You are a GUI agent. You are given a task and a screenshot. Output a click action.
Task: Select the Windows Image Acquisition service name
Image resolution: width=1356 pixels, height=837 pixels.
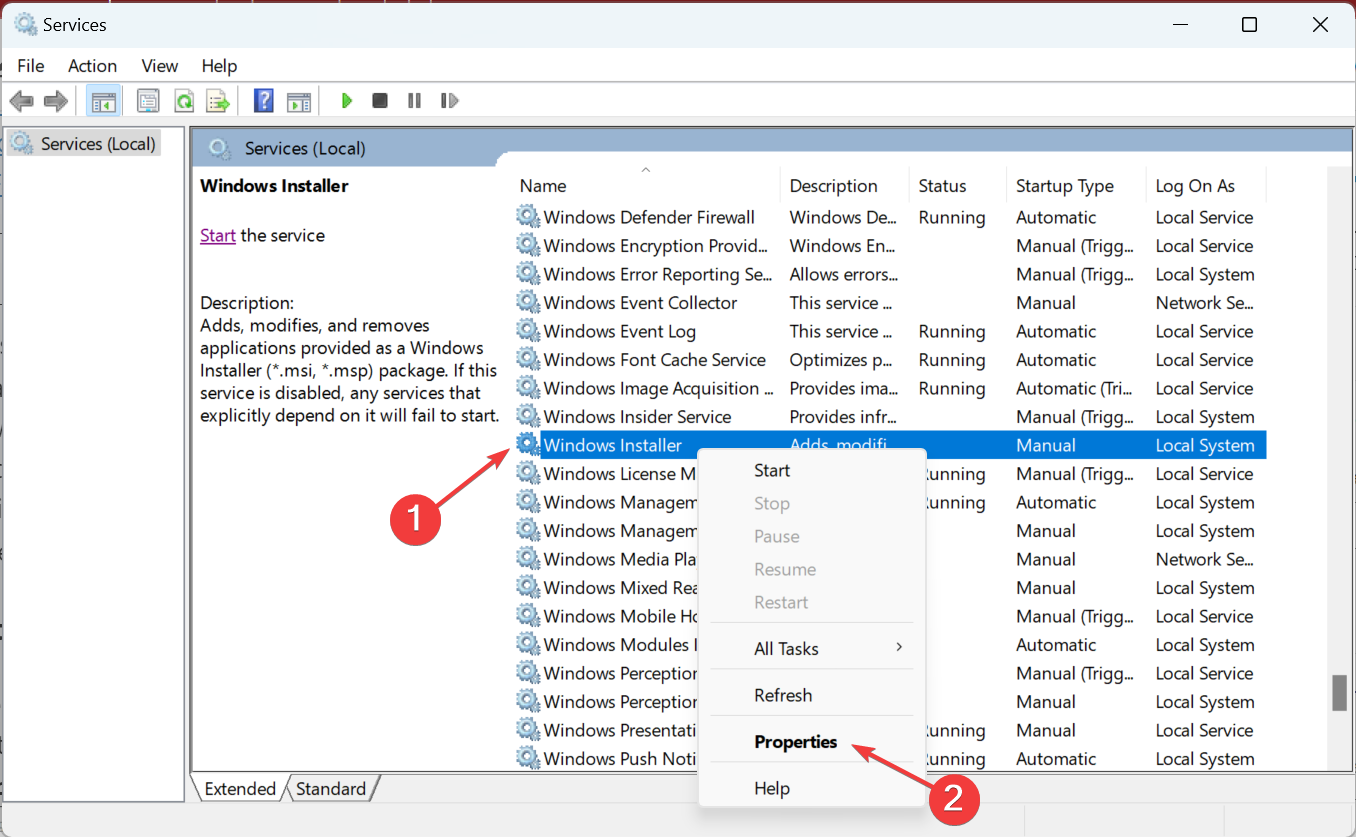658,388
